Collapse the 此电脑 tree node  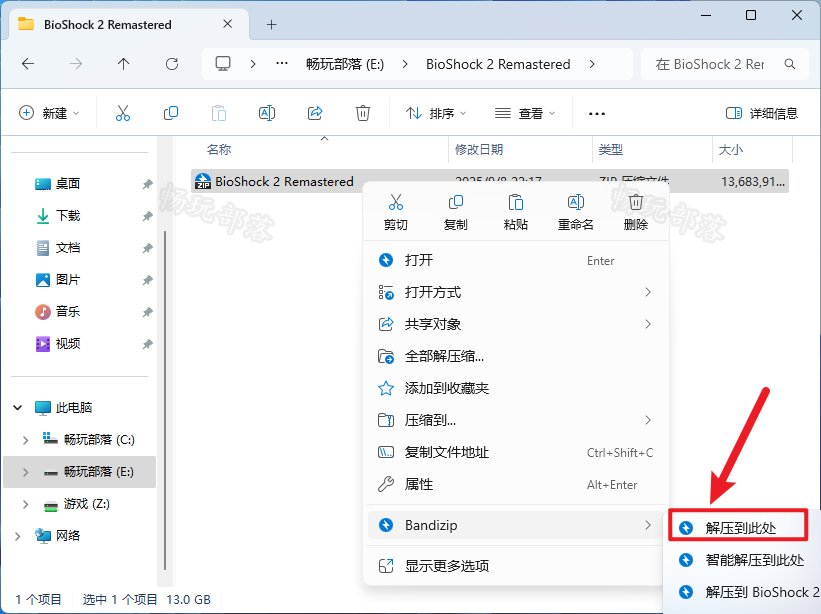(x=17, y=408)
